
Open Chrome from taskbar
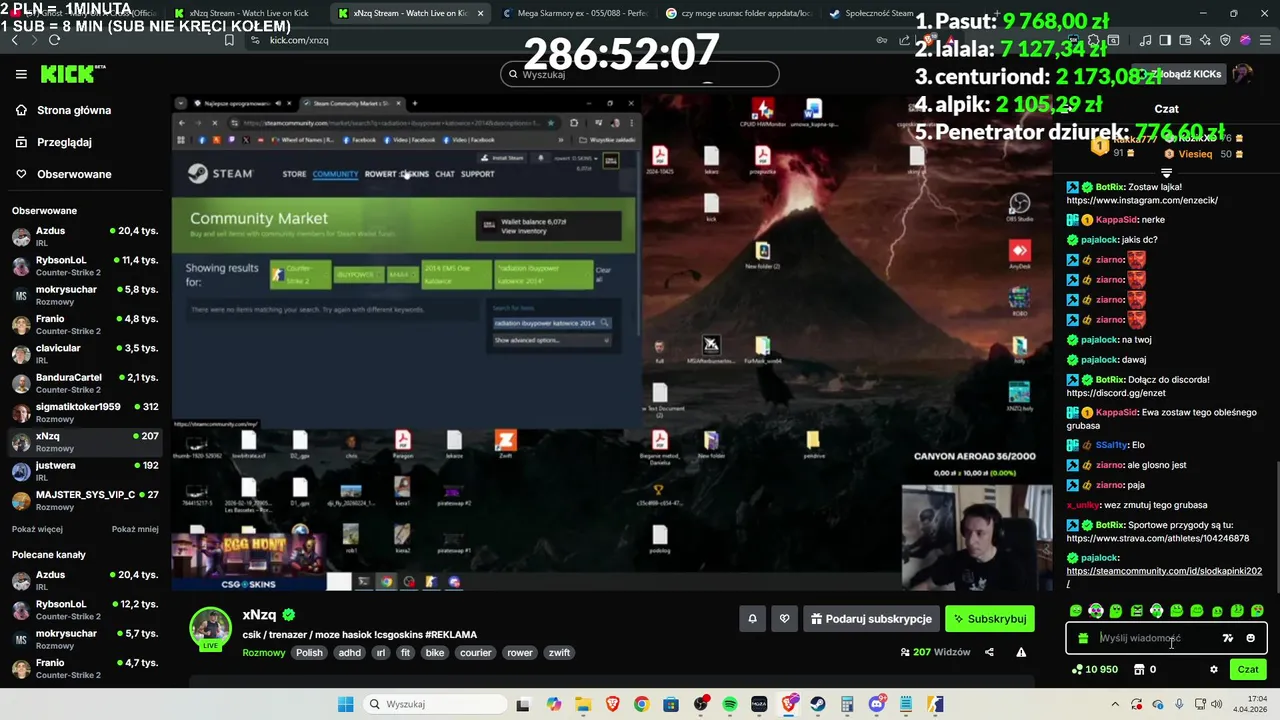point(641,704)
